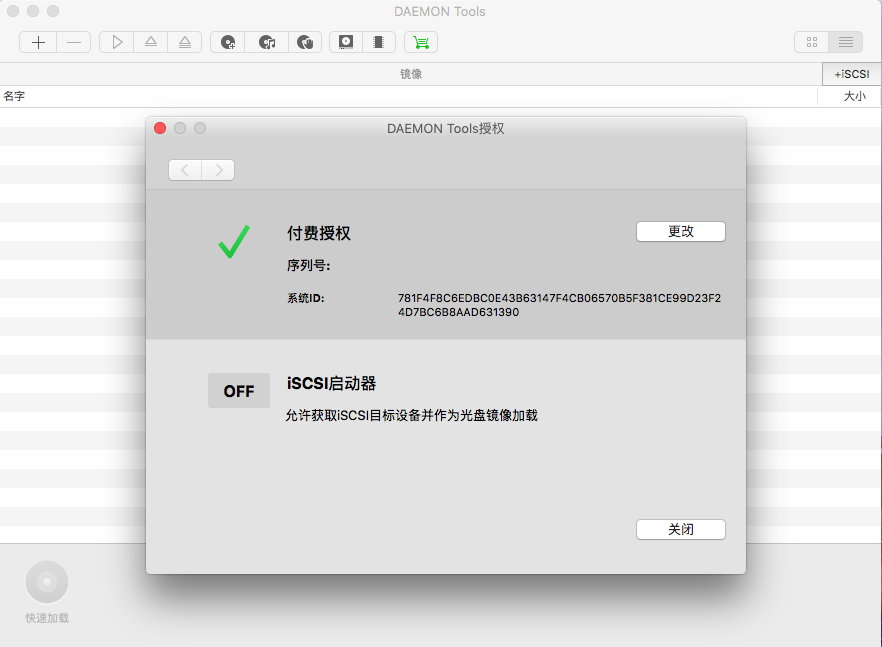Click the 系统ID hash string text
Viewport: 882px width, 647px height.
[559, 305]
